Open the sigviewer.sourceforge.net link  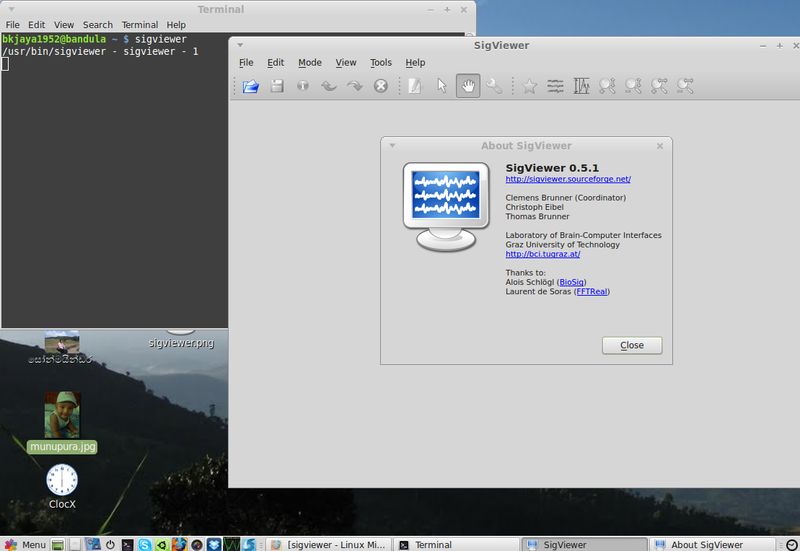pyautogui.click(x=568, y=179)
